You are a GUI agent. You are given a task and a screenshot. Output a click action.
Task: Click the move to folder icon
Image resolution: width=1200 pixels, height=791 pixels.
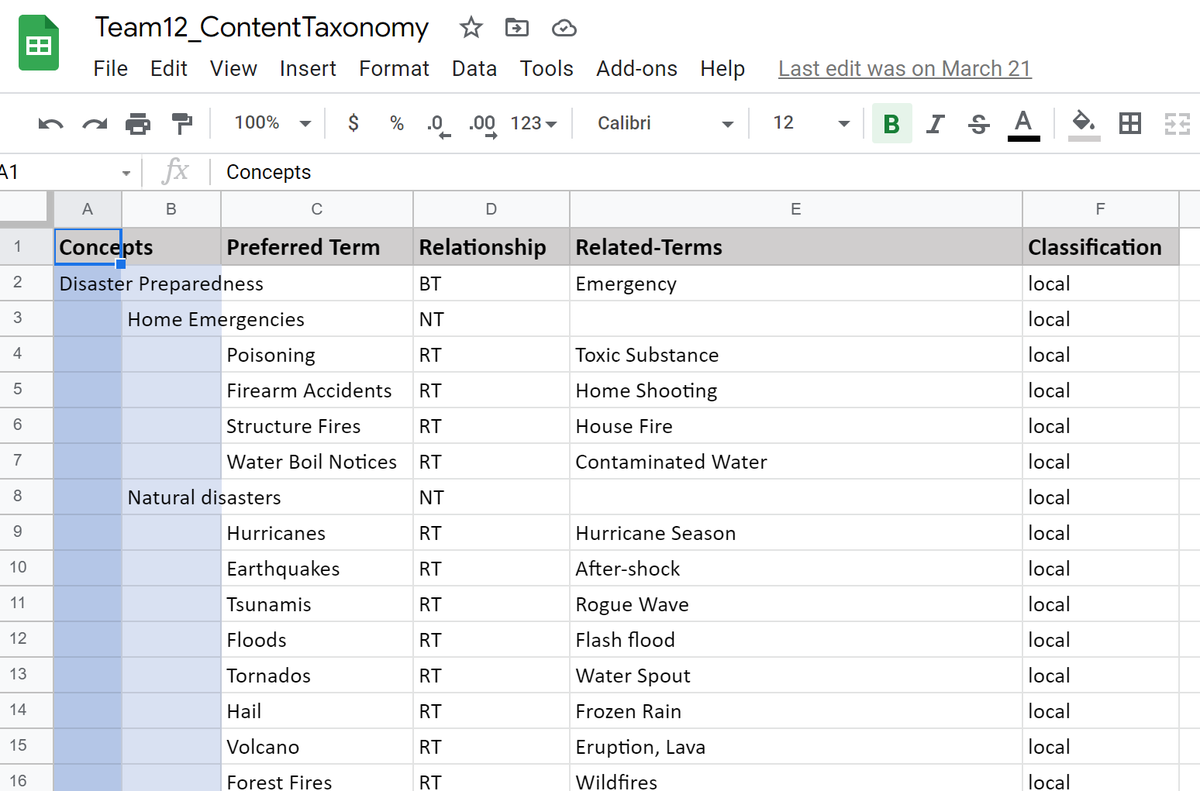click(517, 28)
